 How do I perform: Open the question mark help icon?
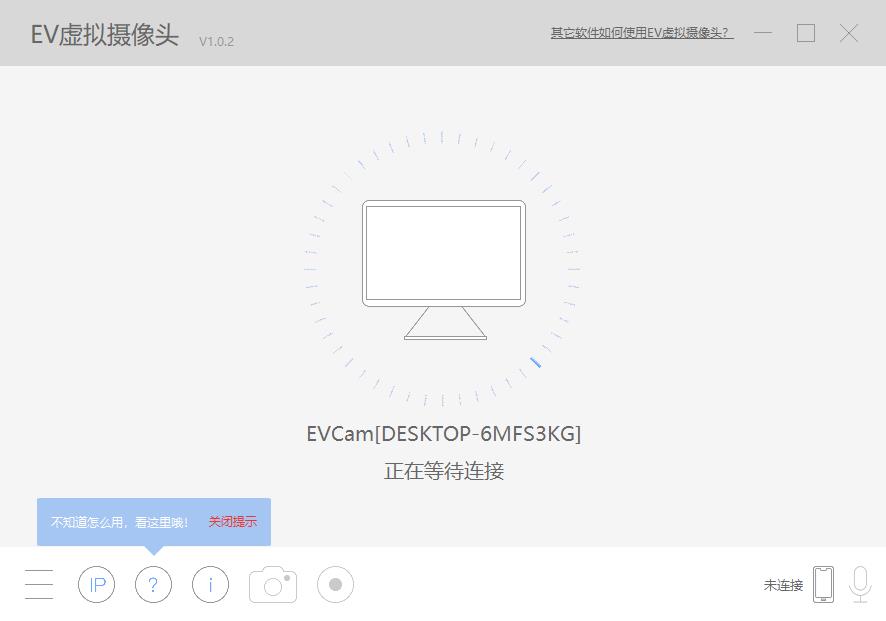(x=153, y=584)
